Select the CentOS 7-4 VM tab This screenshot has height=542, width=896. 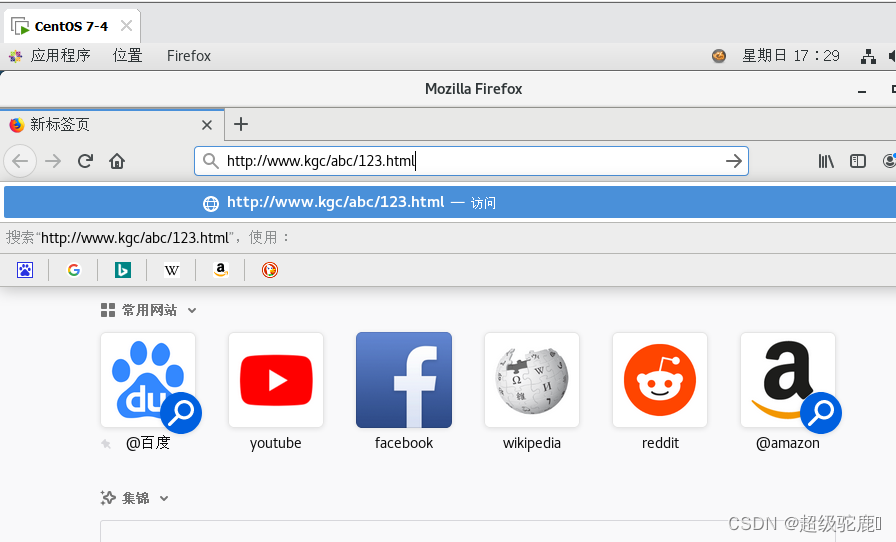point(71,26)
